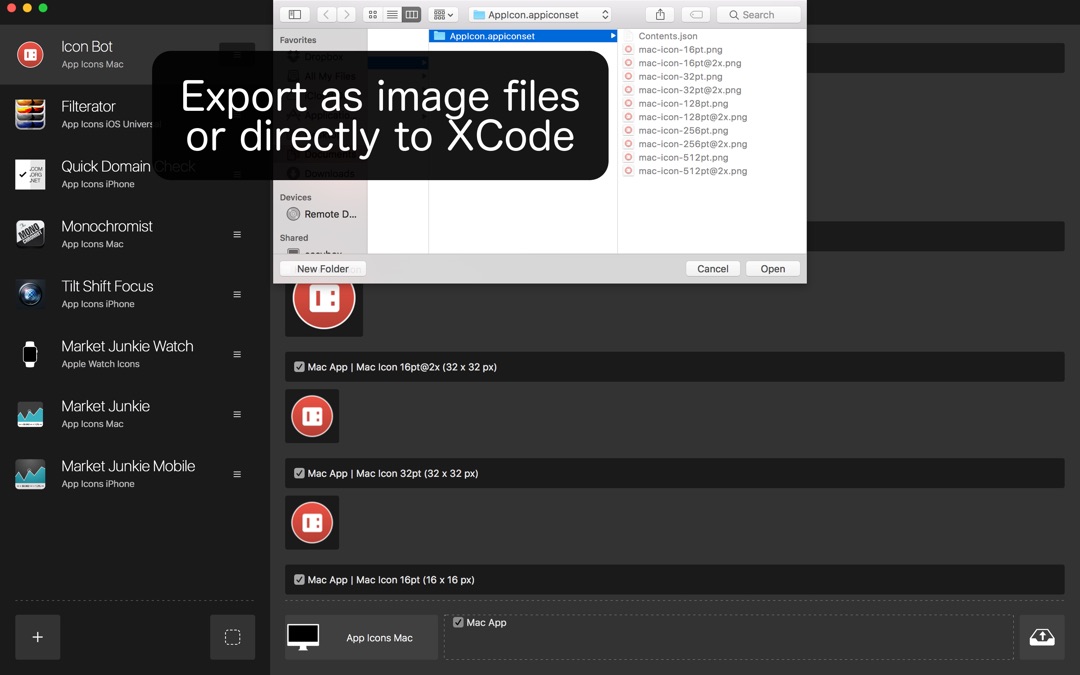
Task: Select the Tilt Shift Focus app icon
Action: pos(30,294)
